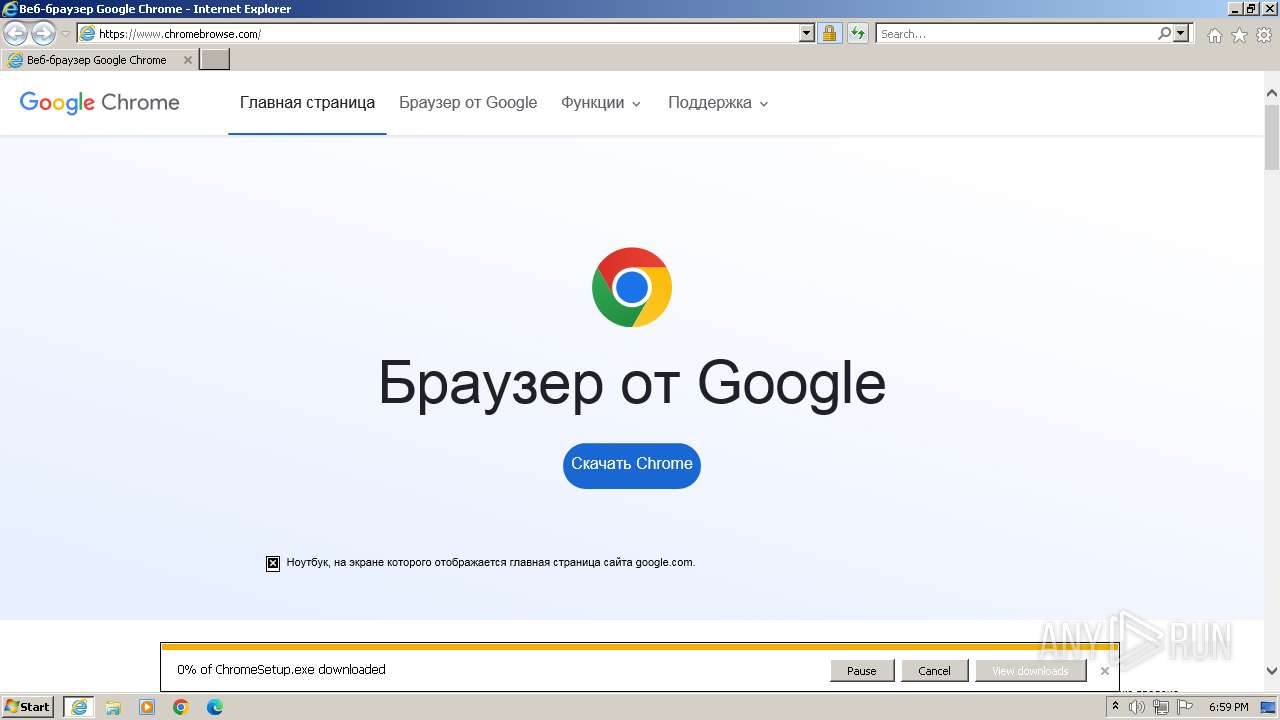Expand the Поддержка menu
This screenshot has height=720, width=1280.
[718, 102]
